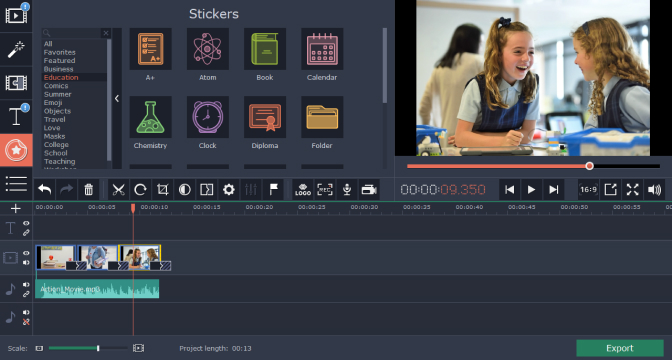The width and height of the screenshot is (672, 360).
Task: Open the 16:9 aspect ratio dropdown
Action: 588,189
